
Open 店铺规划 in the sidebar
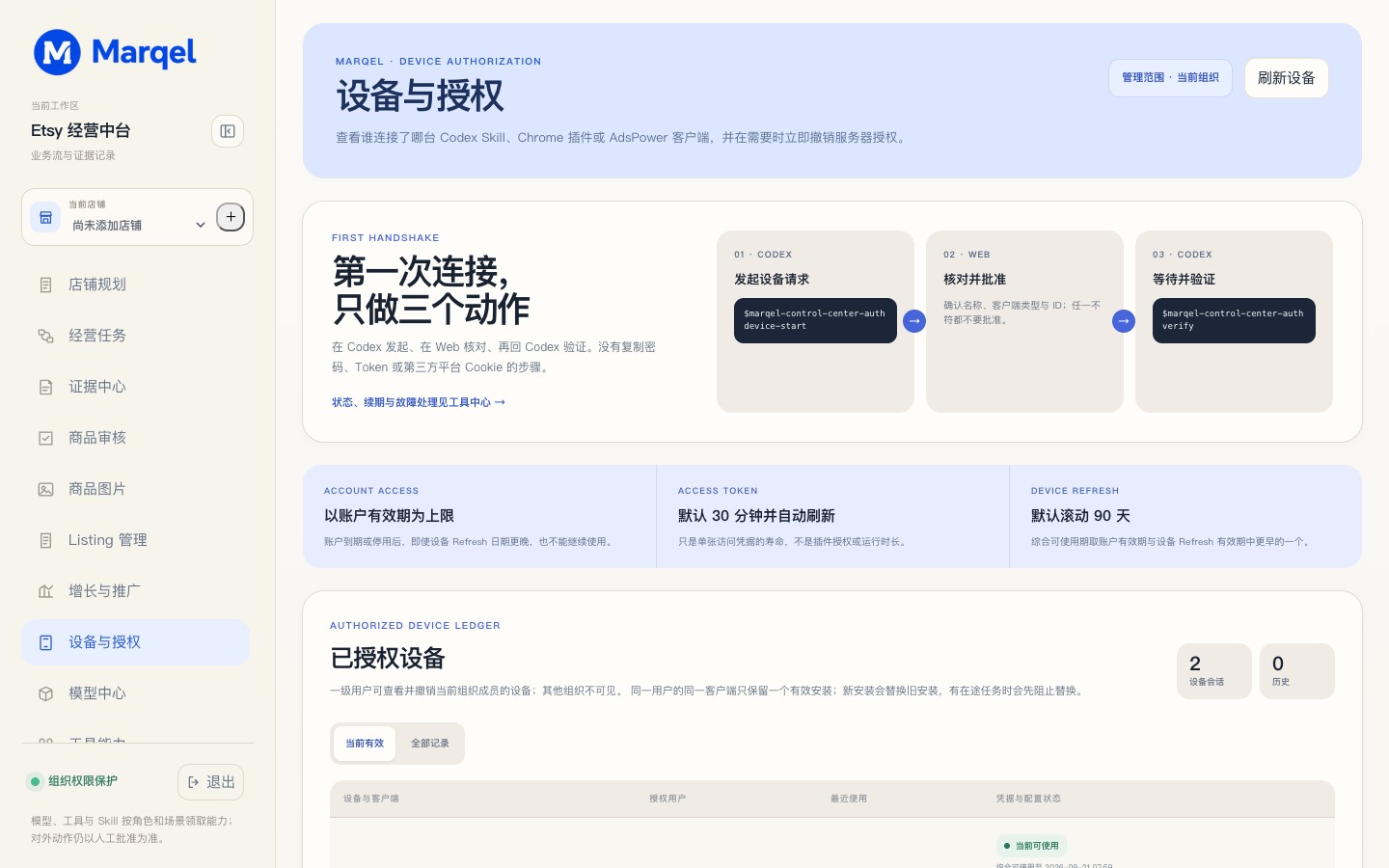click(135, 285)
